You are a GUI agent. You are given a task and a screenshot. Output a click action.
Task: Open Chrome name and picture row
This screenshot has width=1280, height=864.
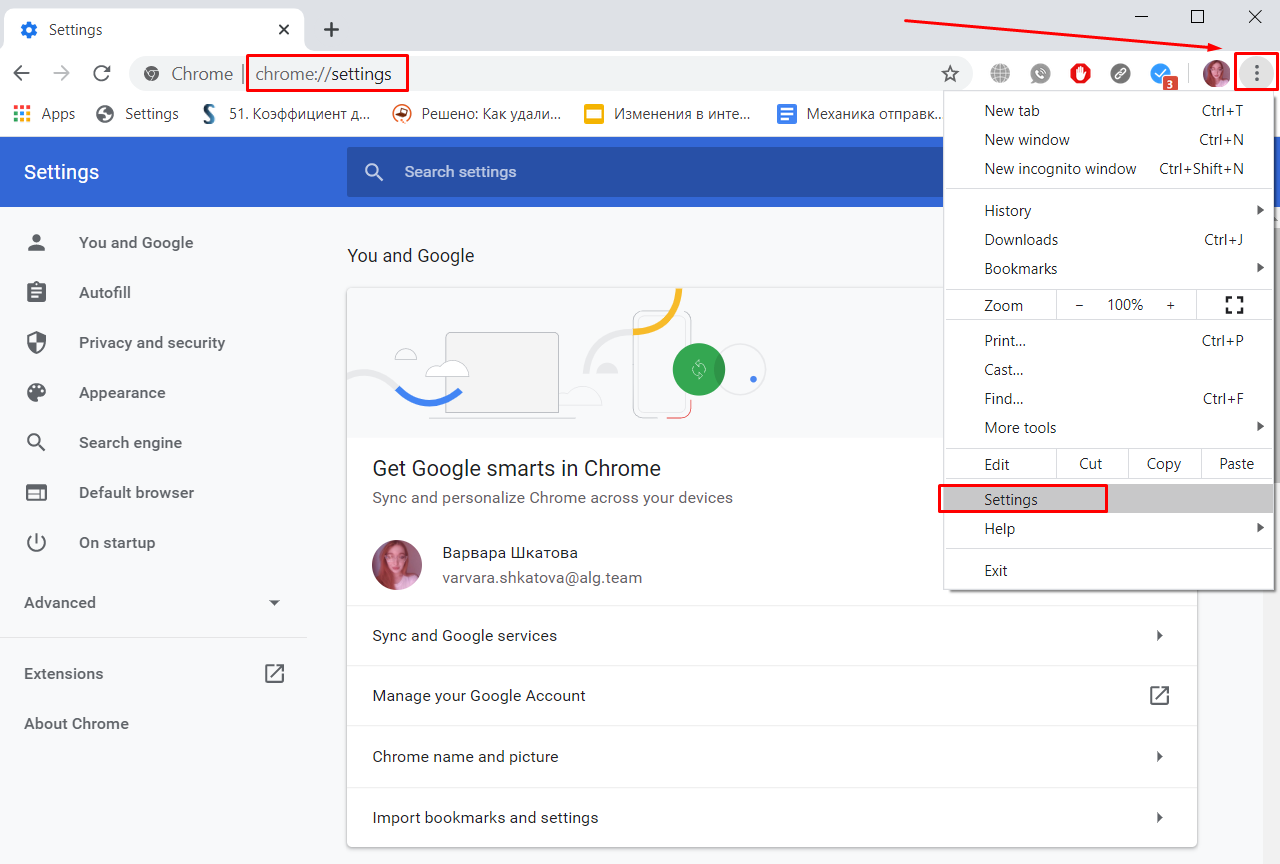coord(771,757)
